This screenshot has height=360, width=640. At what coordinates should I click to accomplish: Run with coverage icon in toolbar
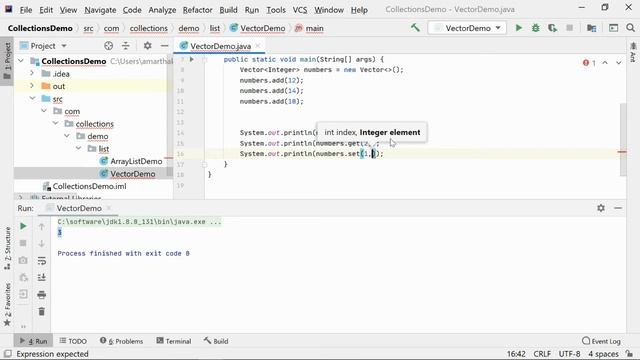click(x=552, y=28)
